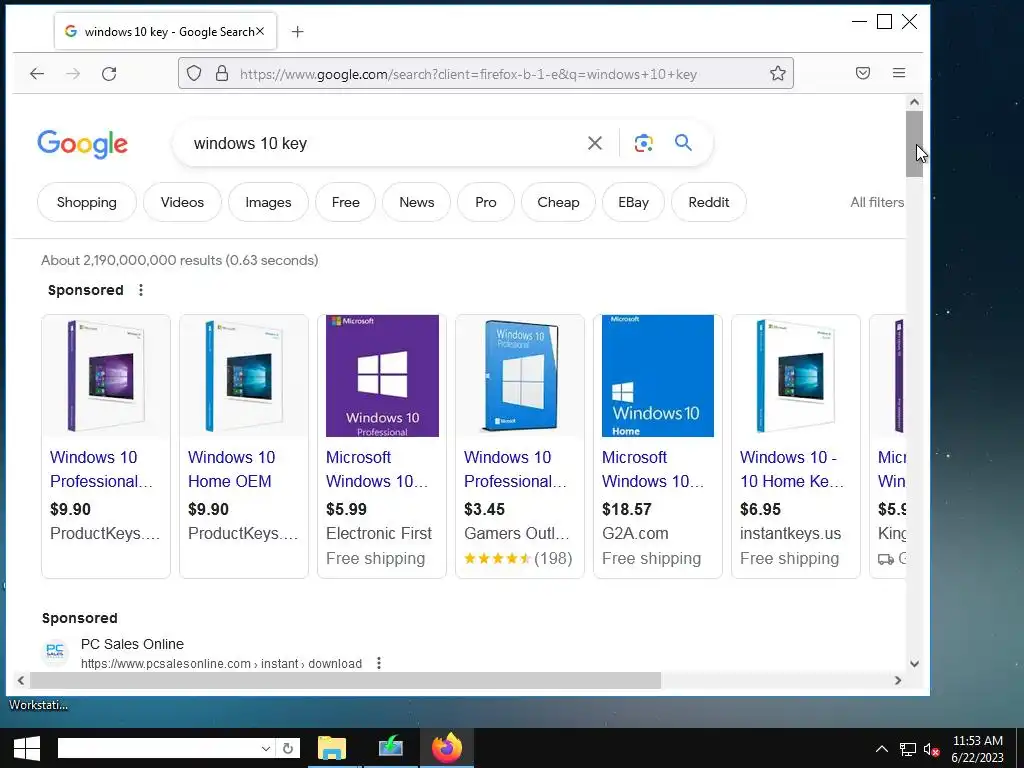Click the taskbar refresh icon by address box

pos(288,748)
